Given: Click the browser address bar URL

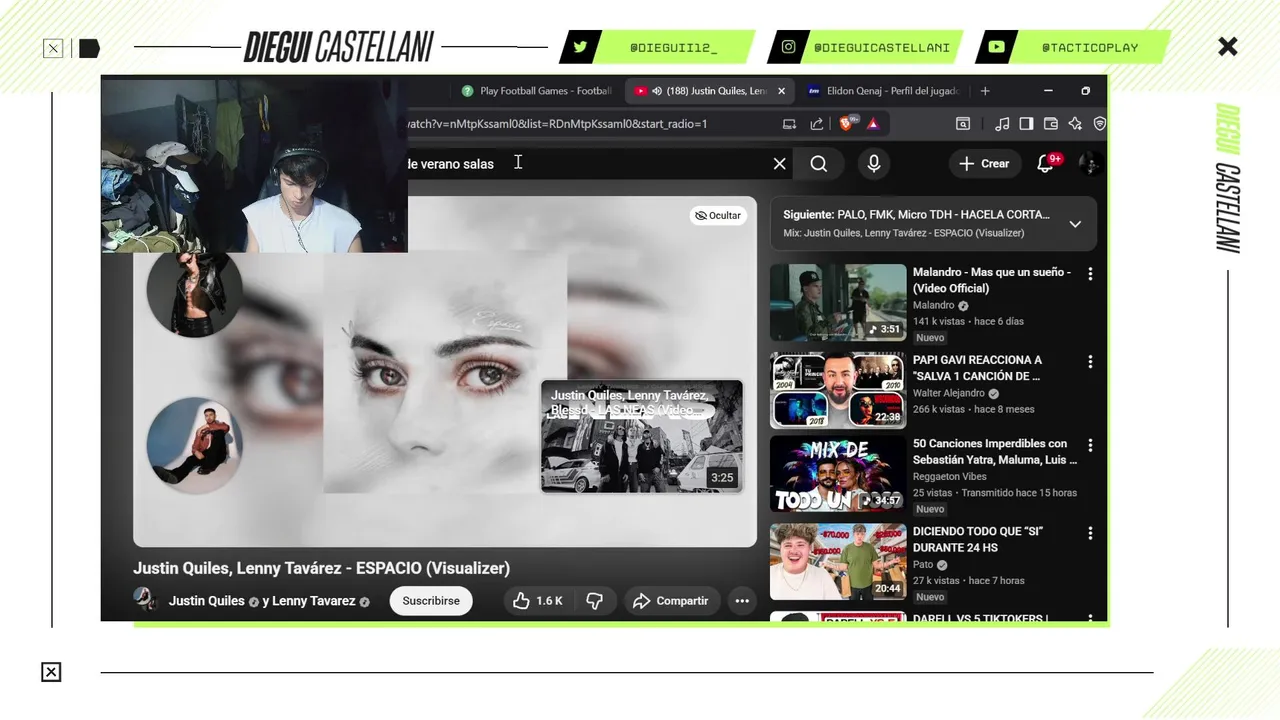Looking at the screenshot, I should point(558,124).
